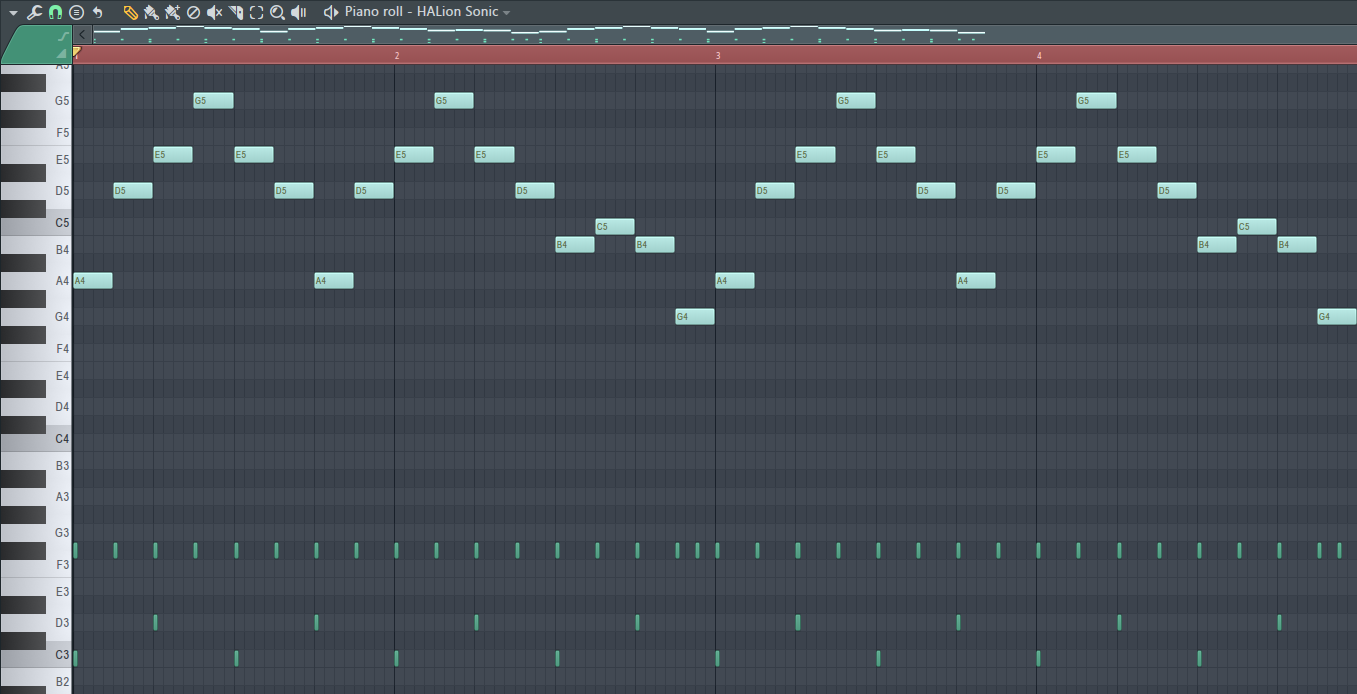
Task: Click the left chevron beside the overview
Action: 83,35
